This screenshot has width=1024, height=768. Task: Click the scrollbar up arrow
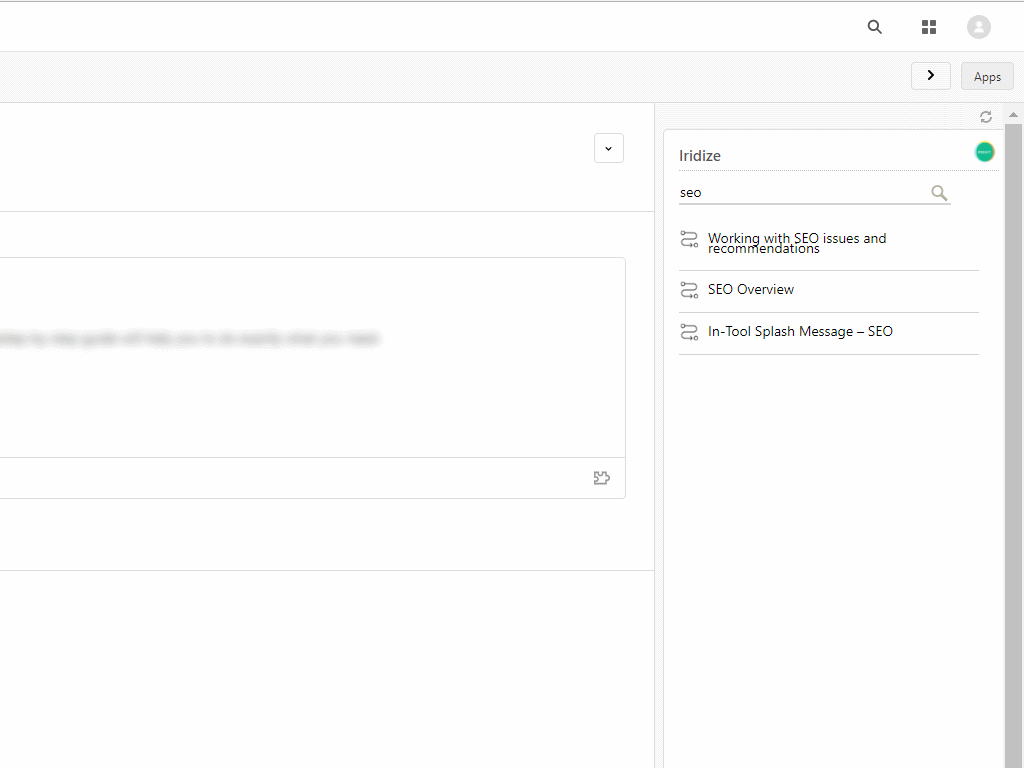click(1013, 114)
